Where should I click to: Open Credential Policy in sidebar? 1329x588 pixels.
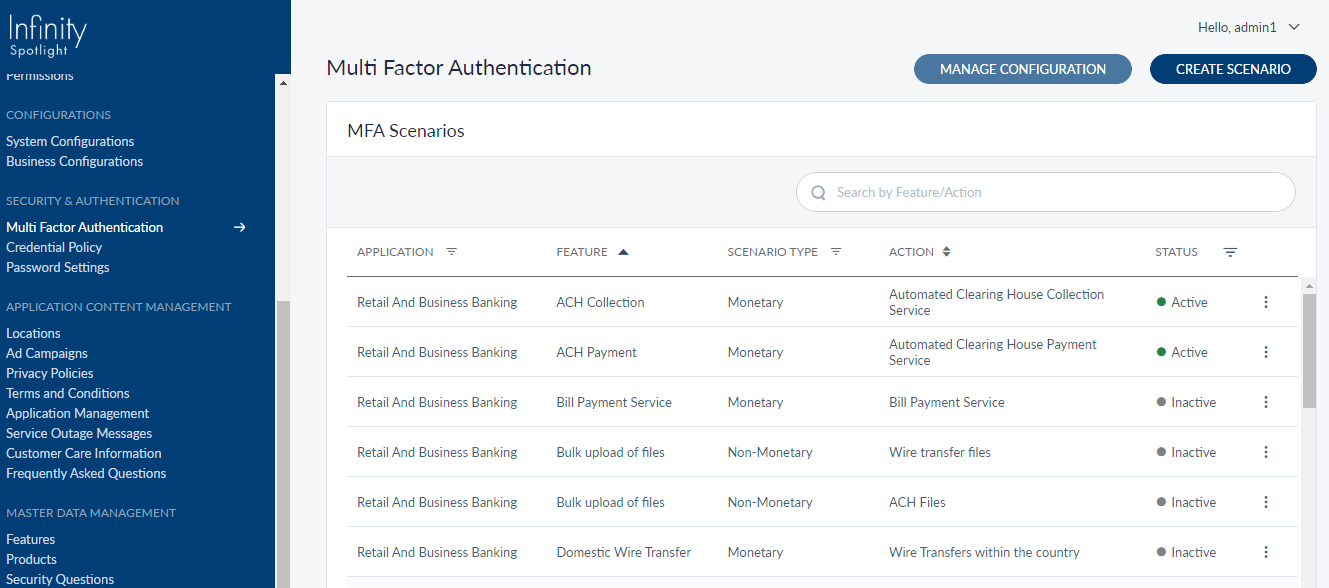coord(54,247)
